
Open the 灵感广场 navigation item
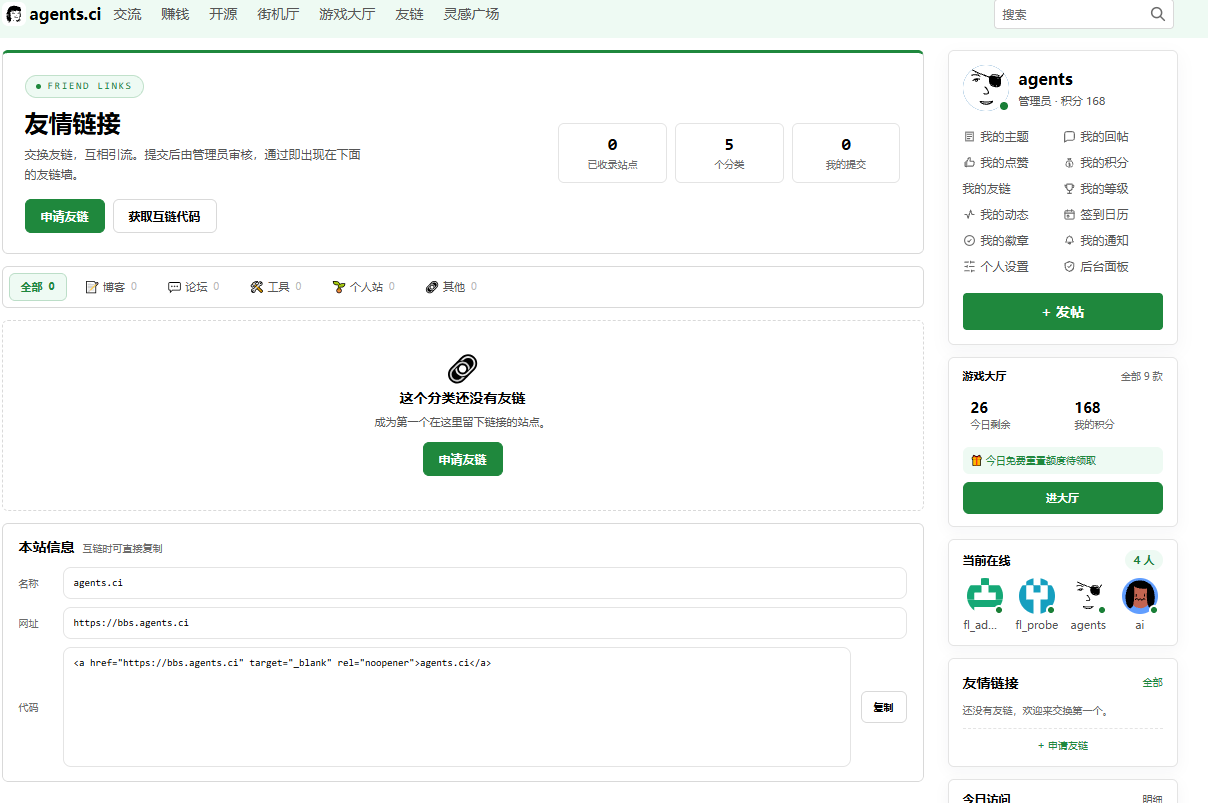pyautogui.click(x=471, y=15)
